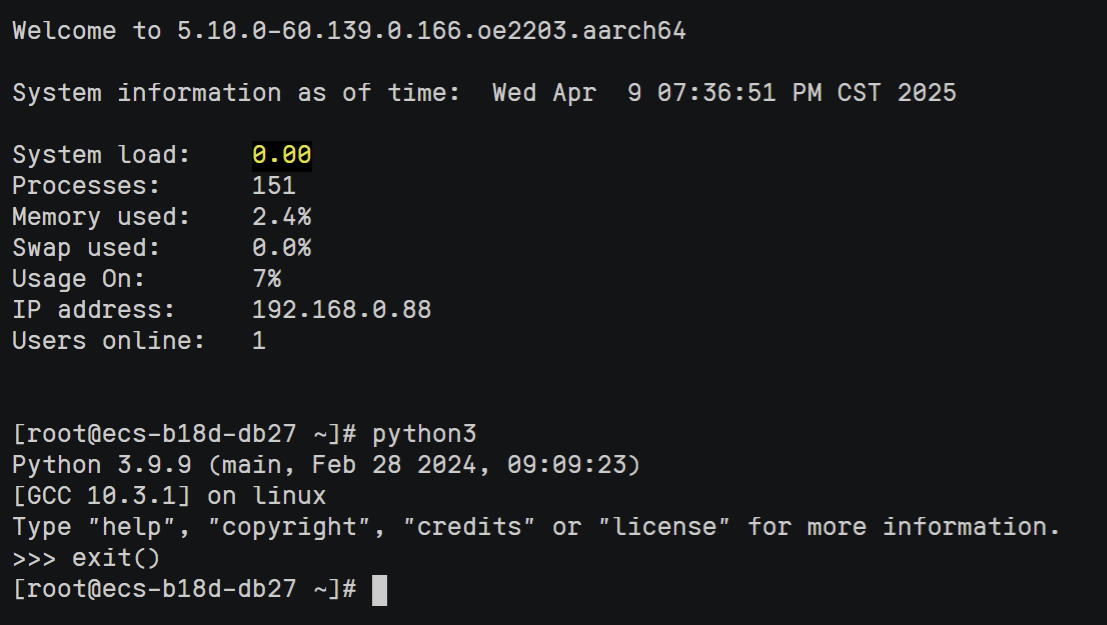
Task: Click the terminal cursor block at the prompt
Action: pyautogui.click(x=379, y=590)
